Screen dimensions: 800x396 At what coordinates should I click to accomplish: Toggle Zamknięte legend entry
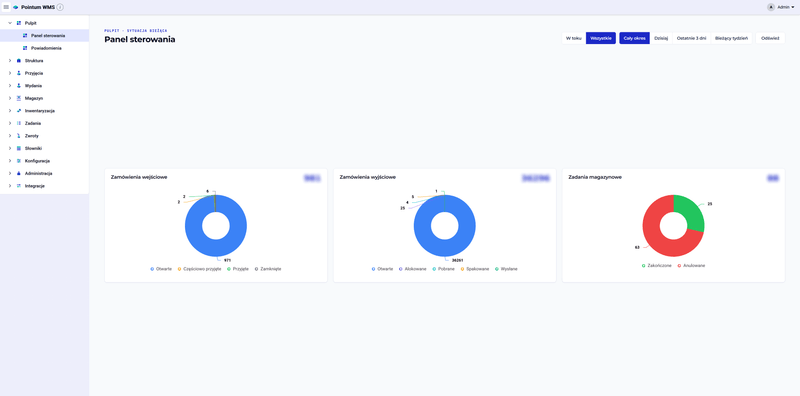pos(268,269)
